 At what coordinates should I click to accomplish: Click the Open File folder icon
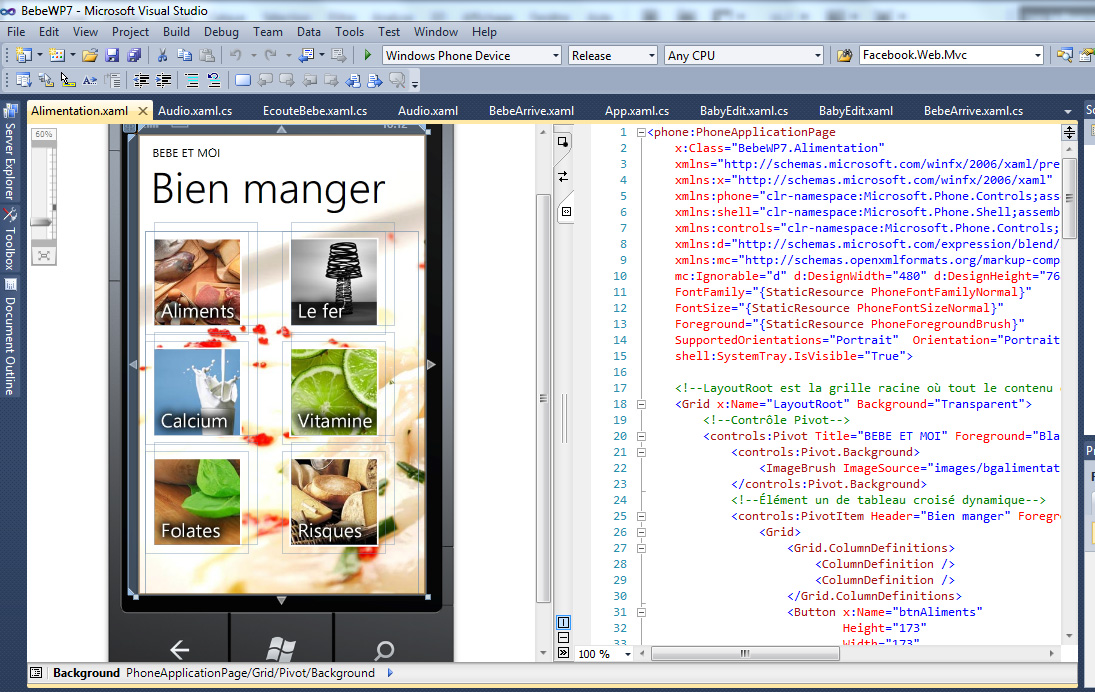tap(89, 55)
